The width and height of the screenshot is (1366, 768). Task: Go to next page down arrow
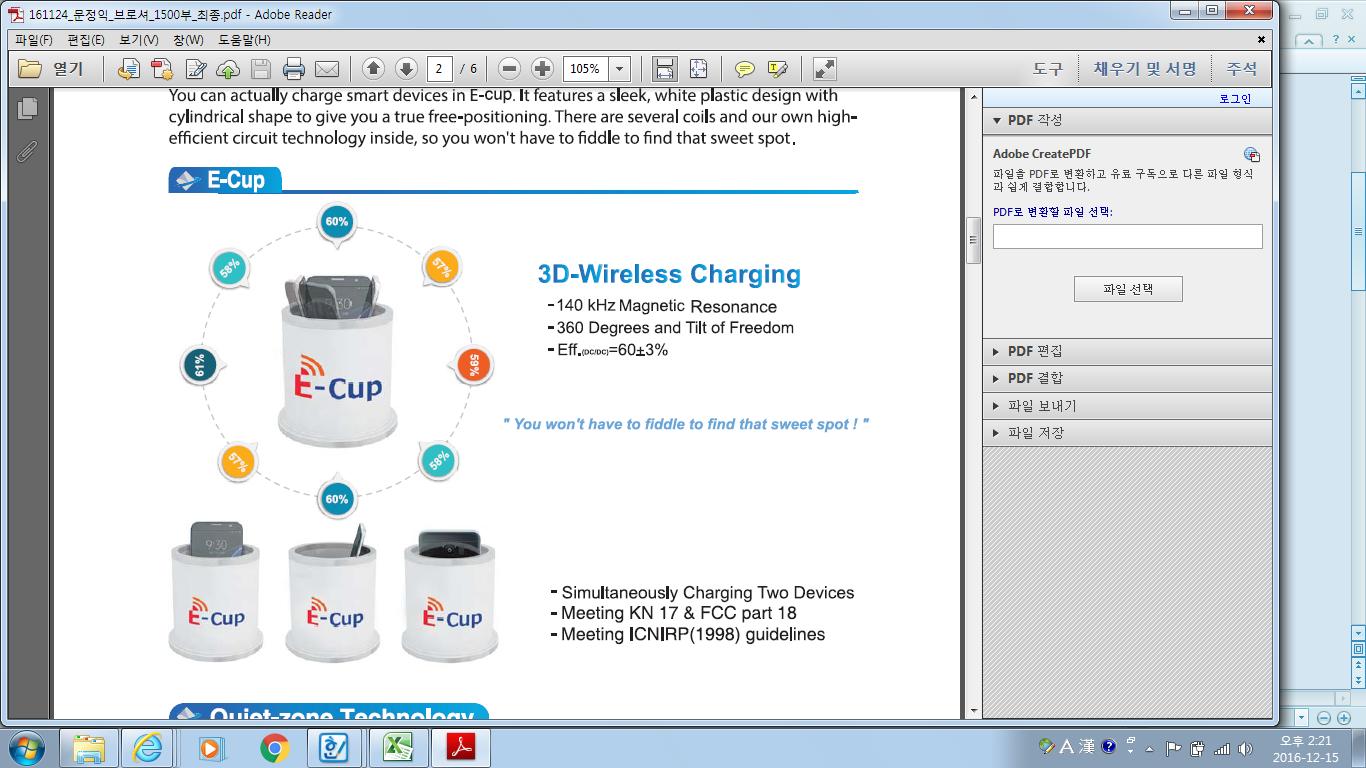coord(406,69)
